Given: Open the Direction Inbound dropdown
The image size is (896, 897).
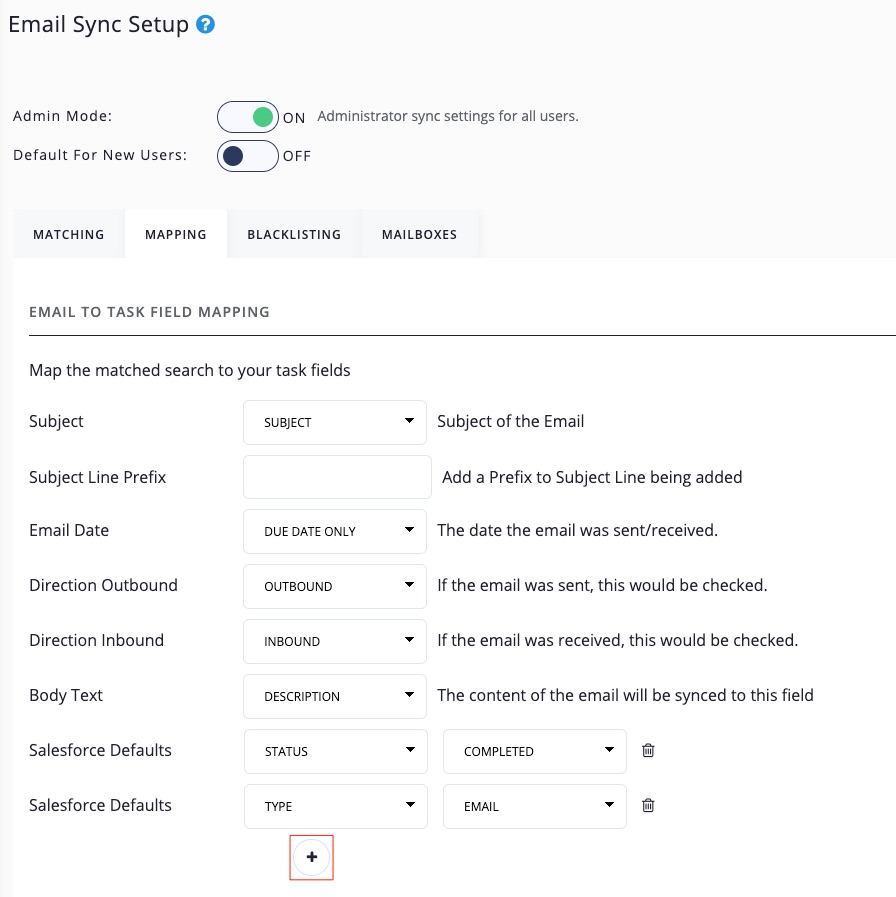Looking at the screenshot, I should click(334, 641).
